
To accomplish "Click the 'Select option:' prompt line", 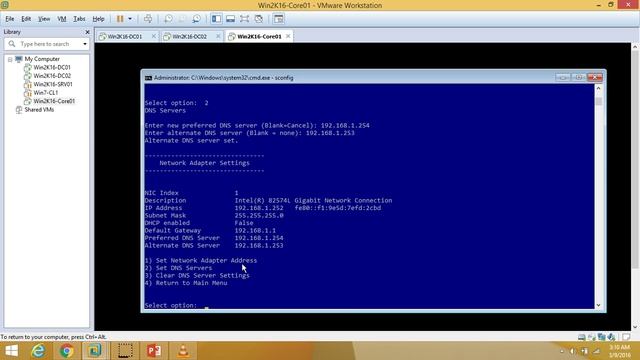I will 177,305.
